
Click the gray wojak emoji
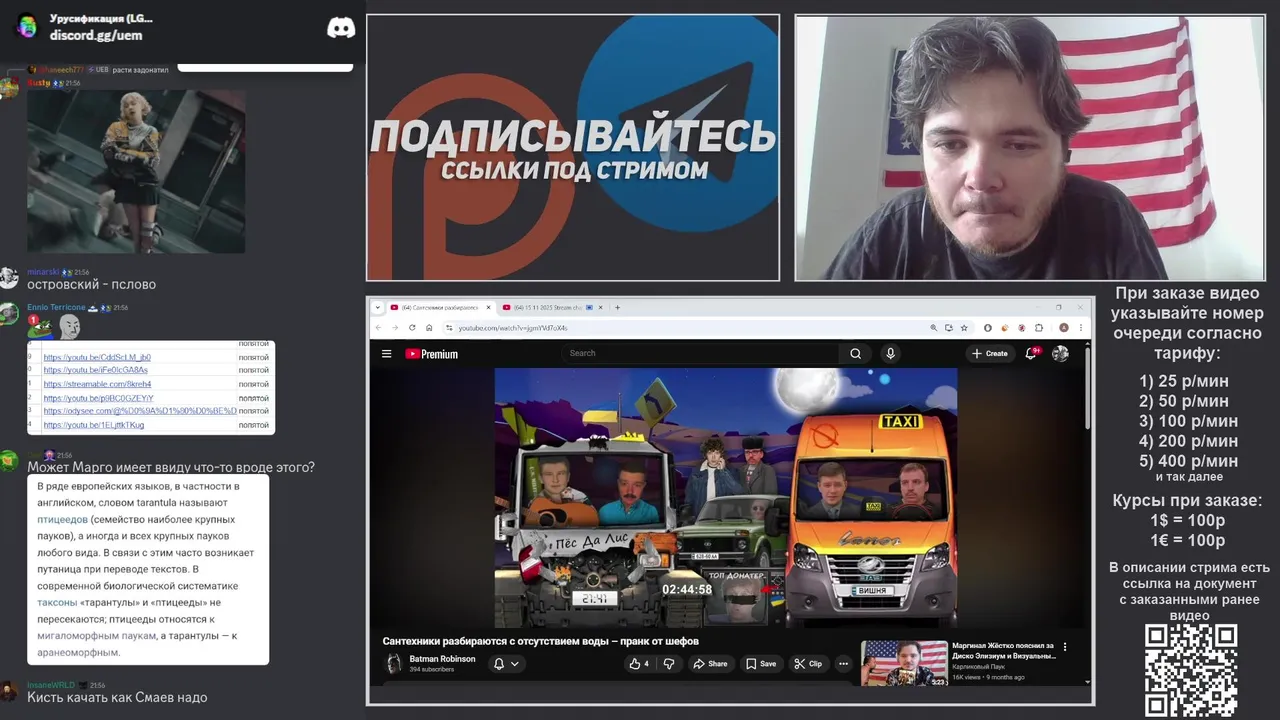tap(69, 326)
